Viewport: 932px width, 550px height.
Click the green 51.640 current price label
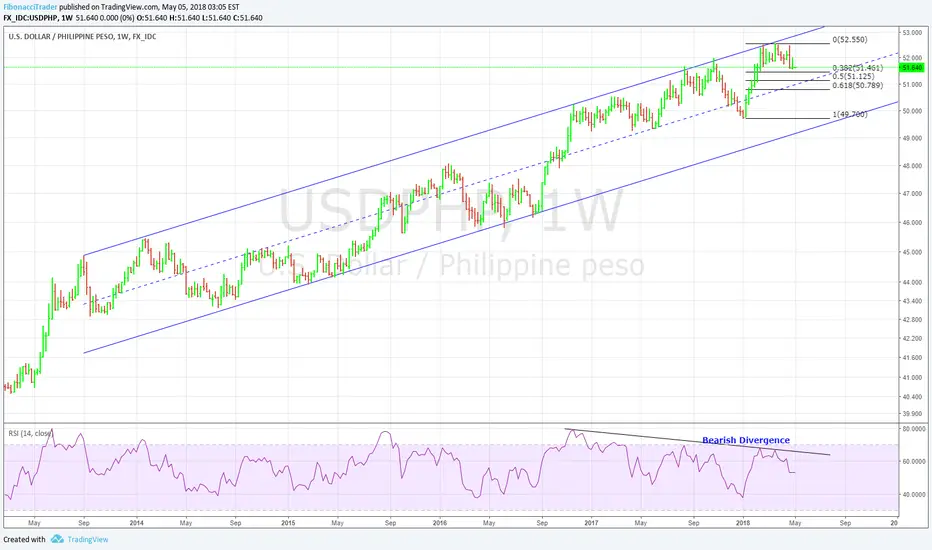click(x=912, y=68)
